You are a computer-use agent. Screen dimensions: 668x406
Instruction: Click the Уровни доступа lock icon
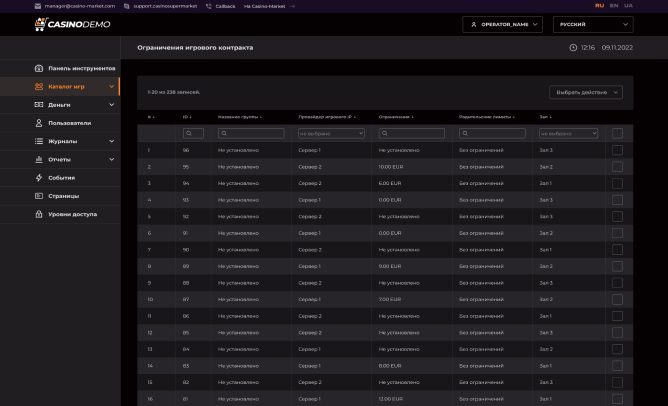(38, 213)
